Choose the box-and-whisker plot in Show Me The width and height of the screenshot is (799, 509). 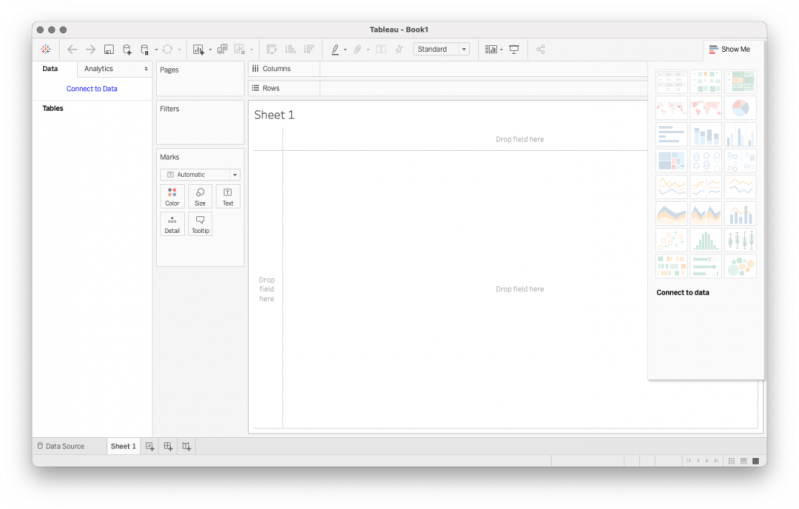click(x=740, y=240)
